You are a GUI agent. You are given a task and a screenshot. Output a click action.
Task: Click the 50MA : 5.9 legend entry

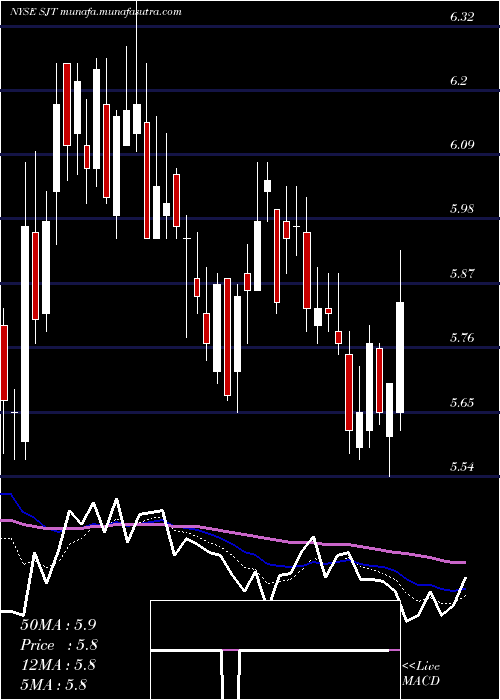coord(58,625)
